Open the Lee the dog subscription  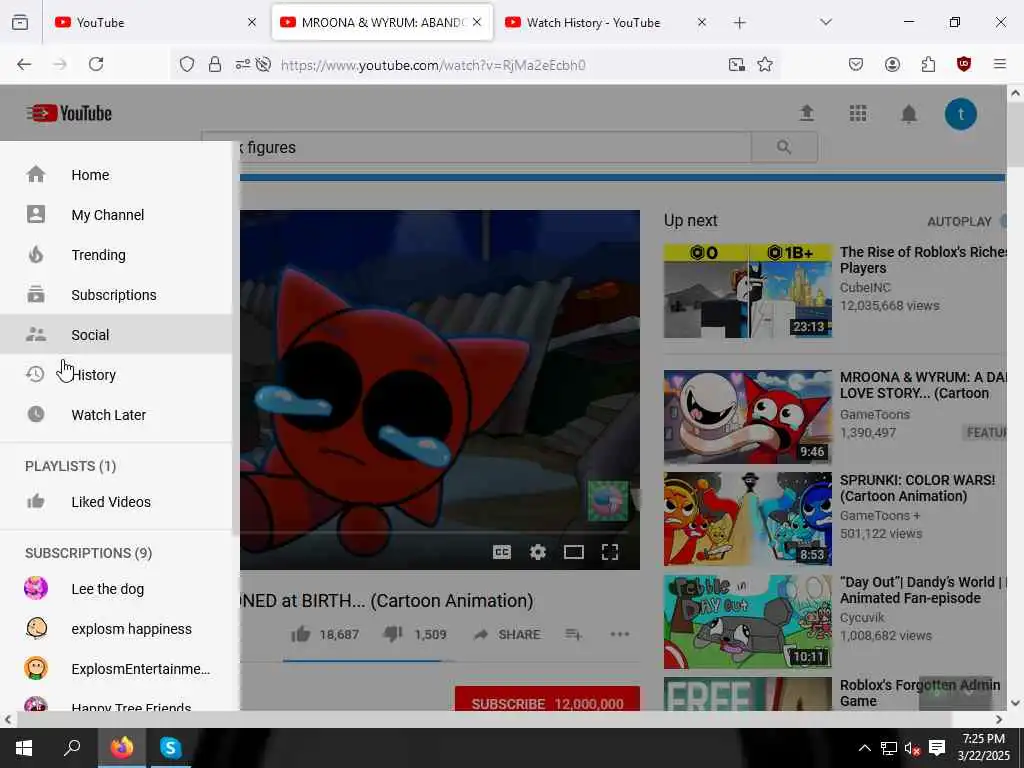116,588
